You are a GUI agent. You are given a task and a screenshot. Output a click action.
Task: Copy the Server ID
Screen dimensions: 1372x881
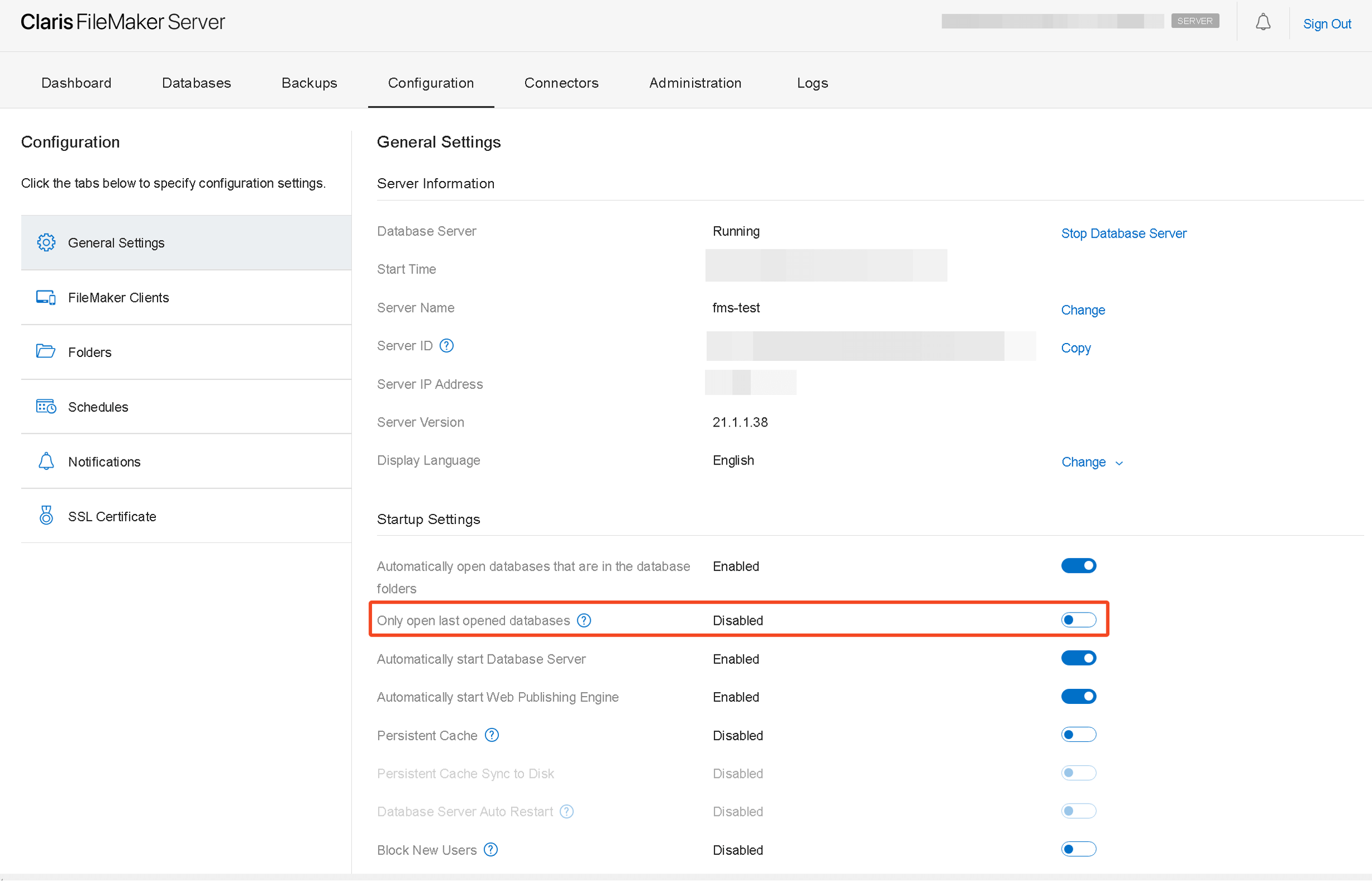[1076, 349]
